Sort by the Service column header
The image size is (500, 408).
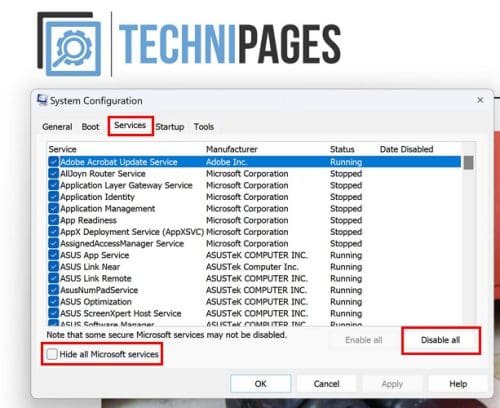(x=63, y=149)
